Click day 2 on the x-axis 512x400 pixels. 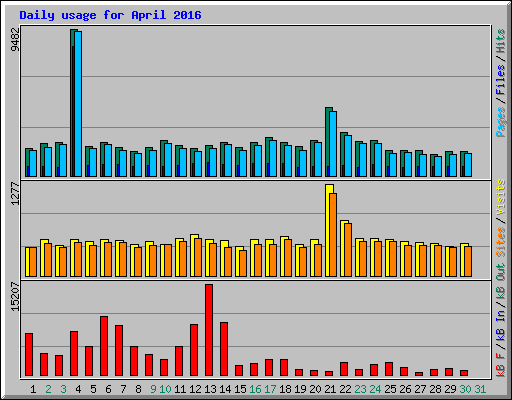48,389
